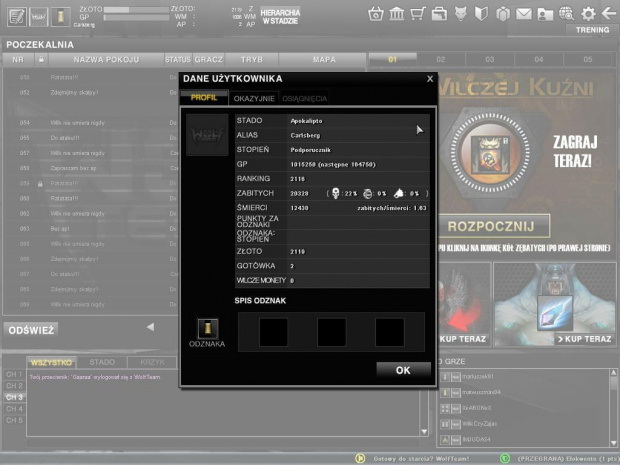Go to room list page 02

tap(441, 59)
